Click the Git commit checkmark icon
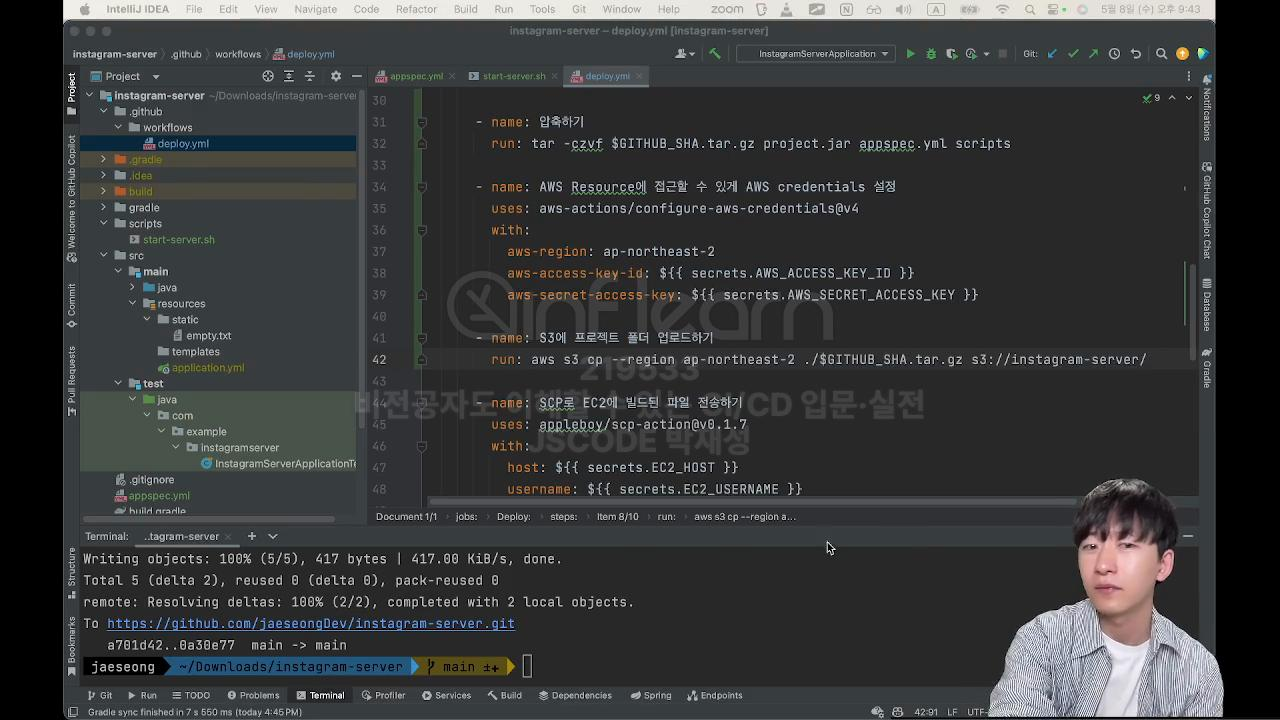Screen dimensions: 1280x720 tap(1073, 54)
